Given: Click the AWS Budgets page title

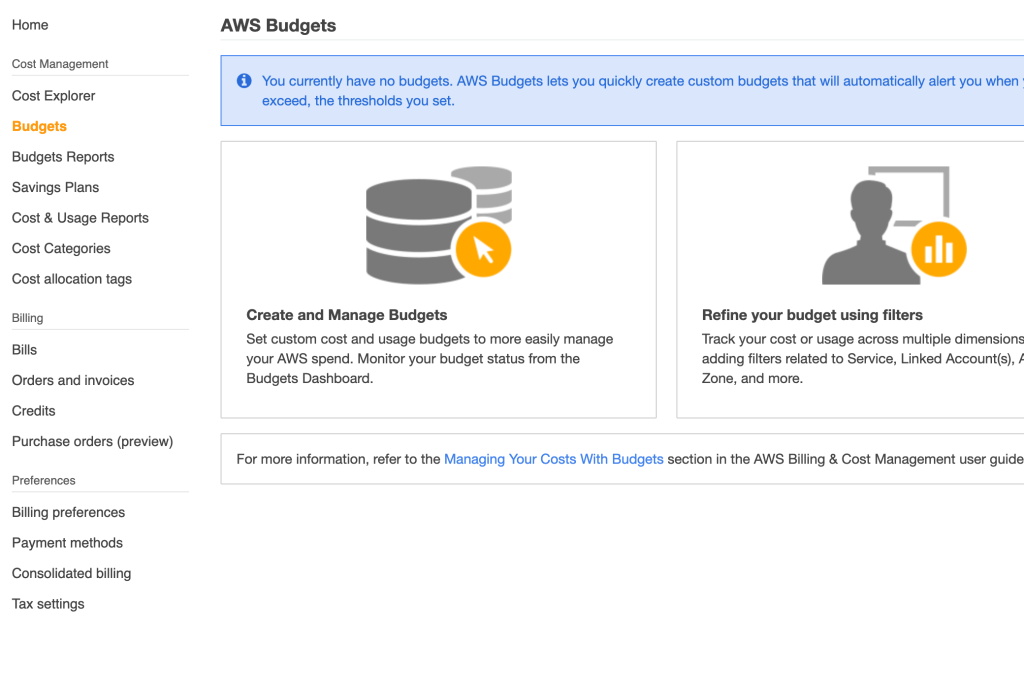Looking at the screenshot, I should click(278, 25).
